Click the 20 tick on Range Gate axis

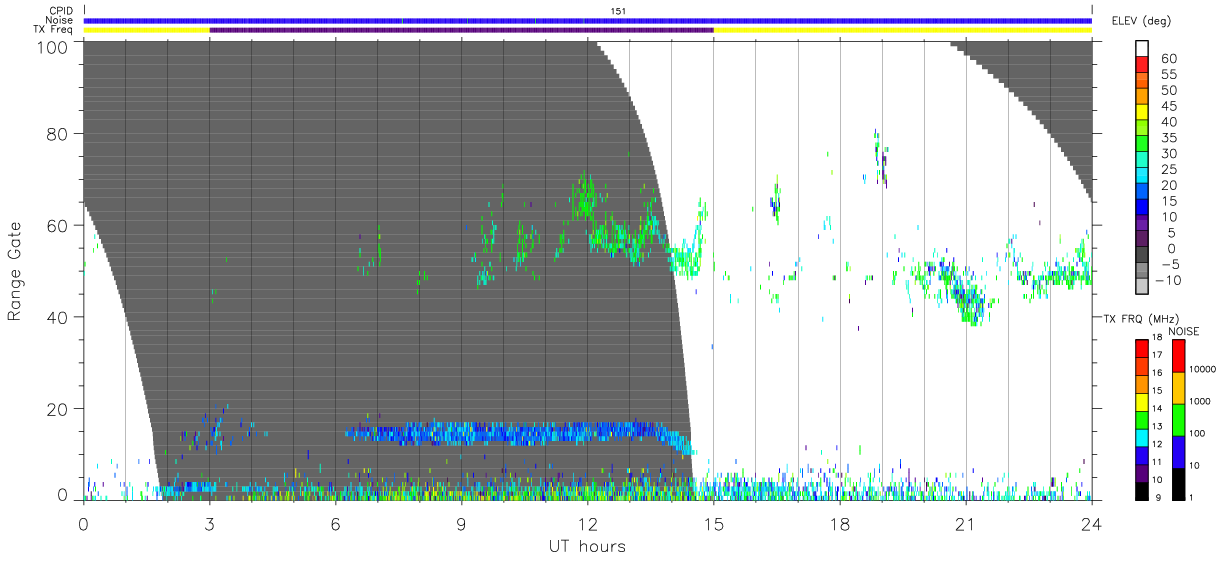click(x=59, y=409)
